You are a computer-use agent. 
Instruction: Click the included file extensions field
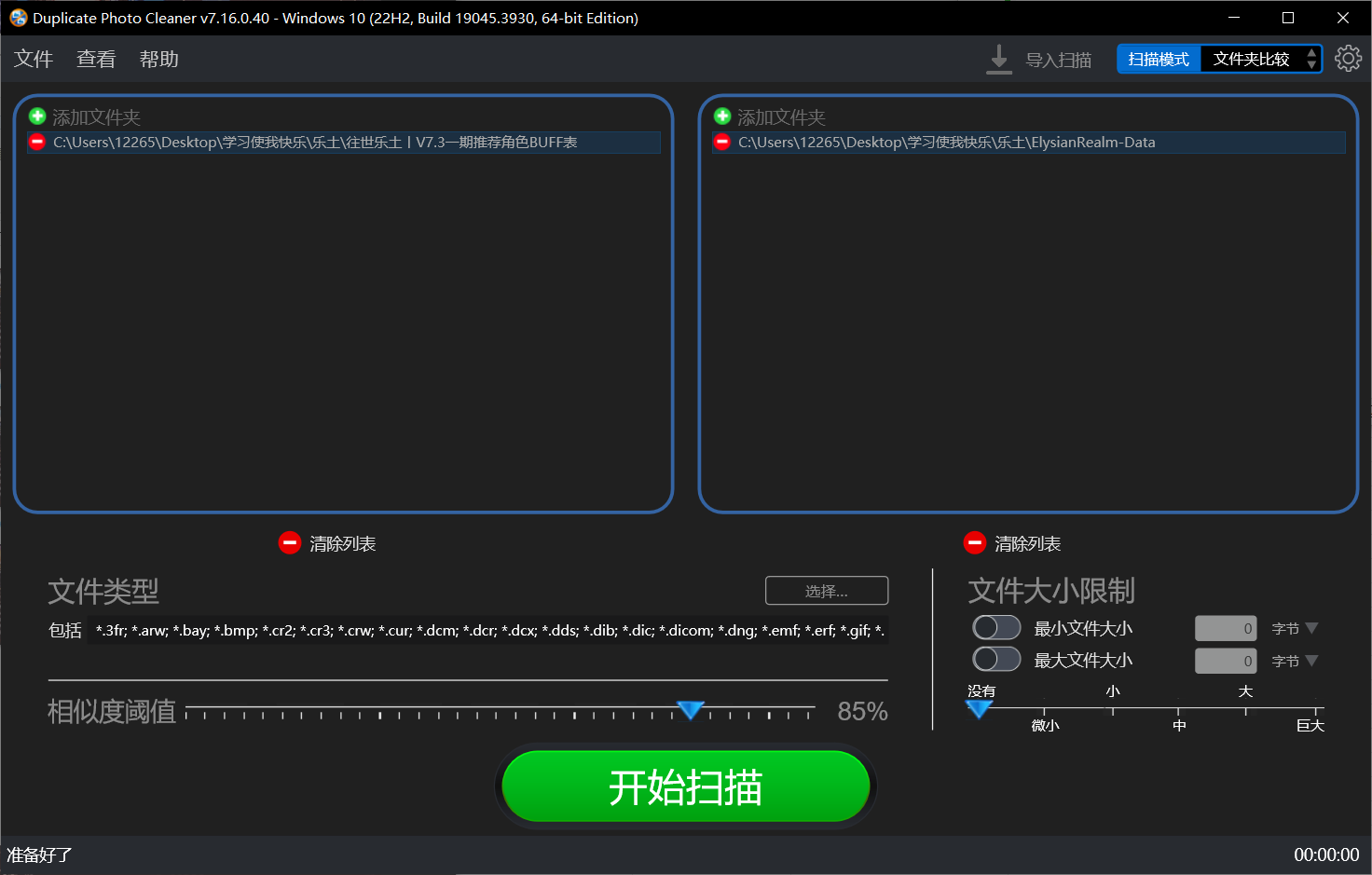(487, 630)
